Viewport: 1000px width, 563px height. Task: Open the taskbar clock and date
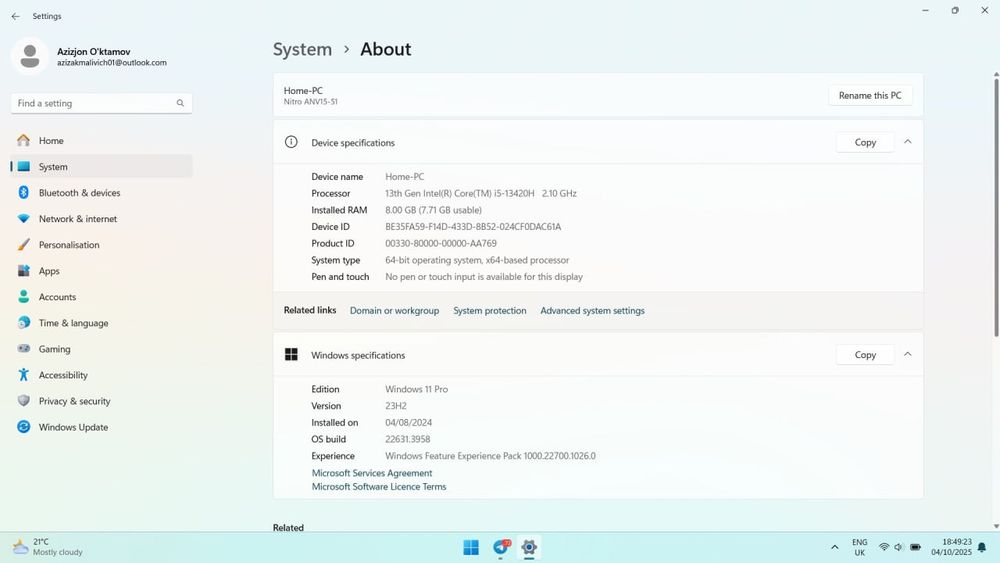(x=951, y=547)
